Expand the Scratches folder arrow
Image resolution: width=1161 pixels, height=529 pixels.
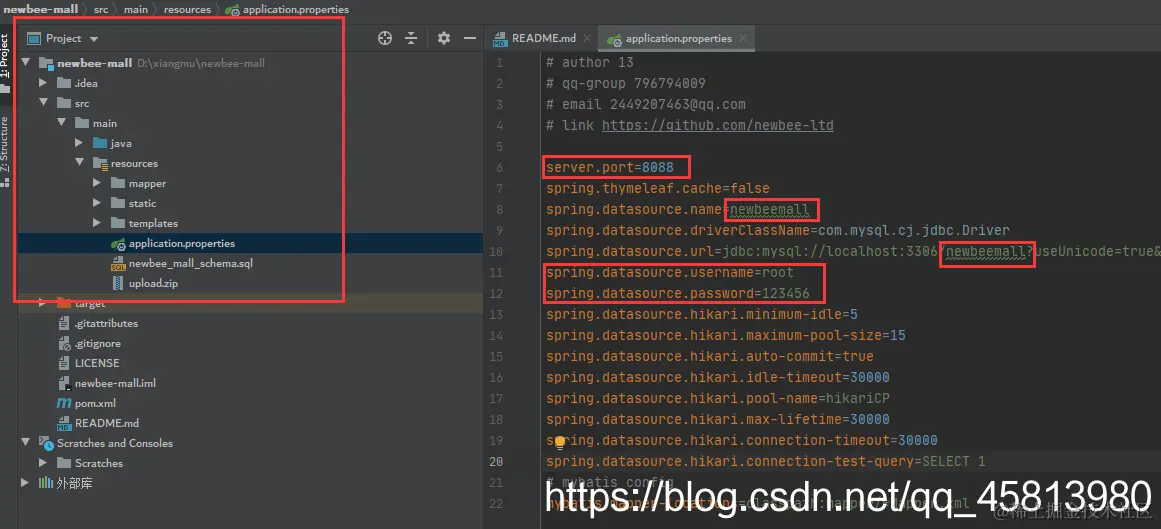44,463
